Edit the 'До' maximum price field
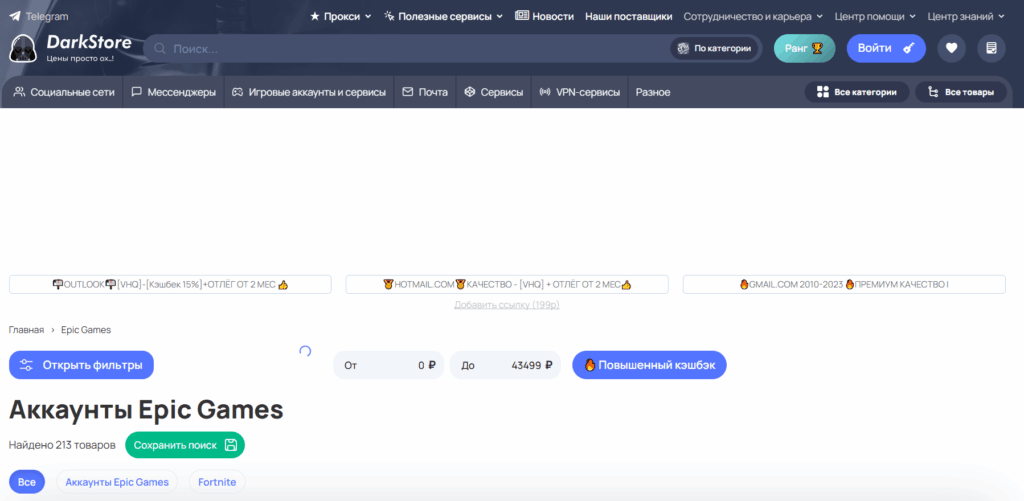 tap(505, 365)
